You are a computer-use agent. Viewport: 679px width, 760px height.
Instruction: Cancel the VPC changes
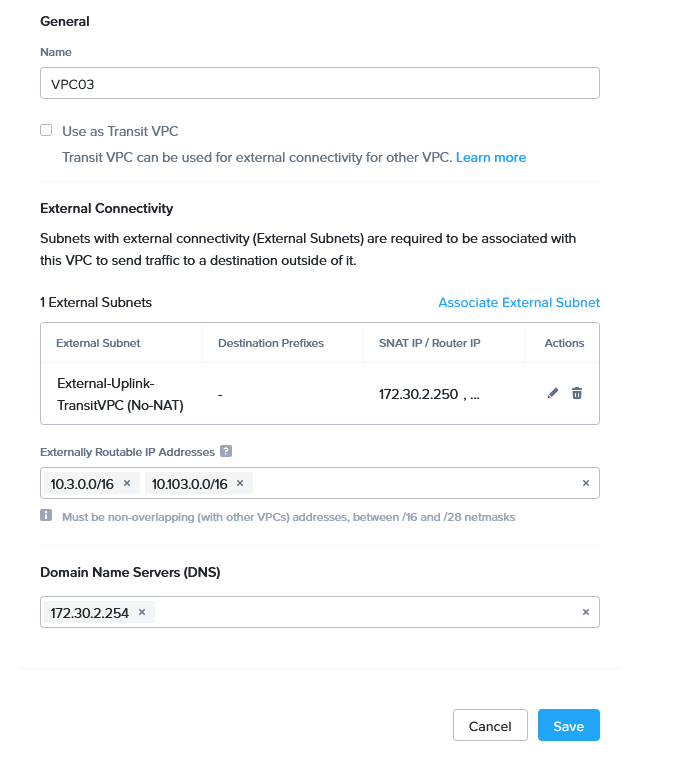(x=490, y=726)
